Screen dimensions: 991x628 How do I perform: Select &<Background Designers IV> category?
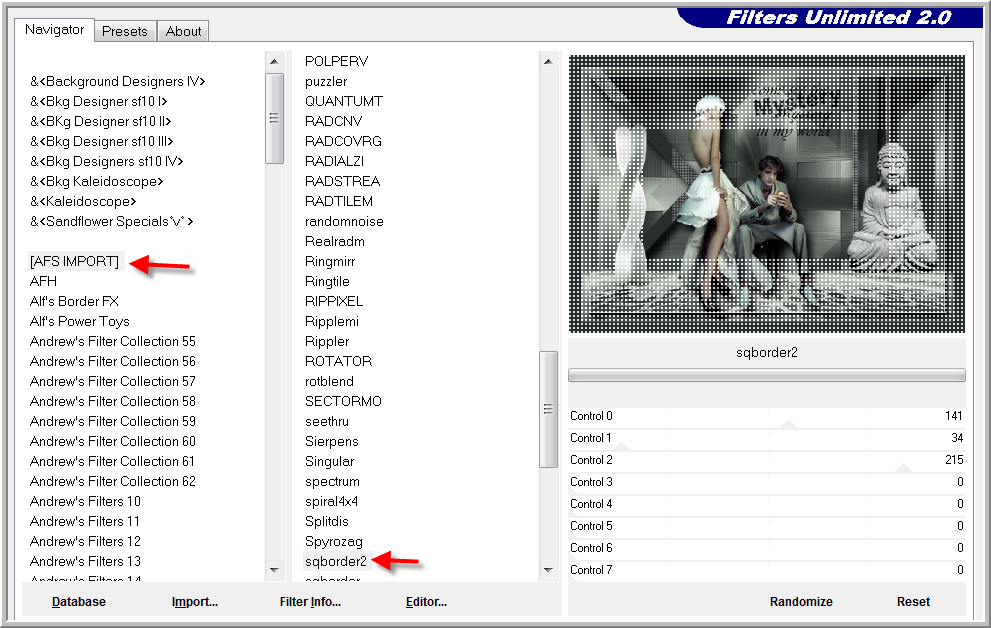(118, 82)
